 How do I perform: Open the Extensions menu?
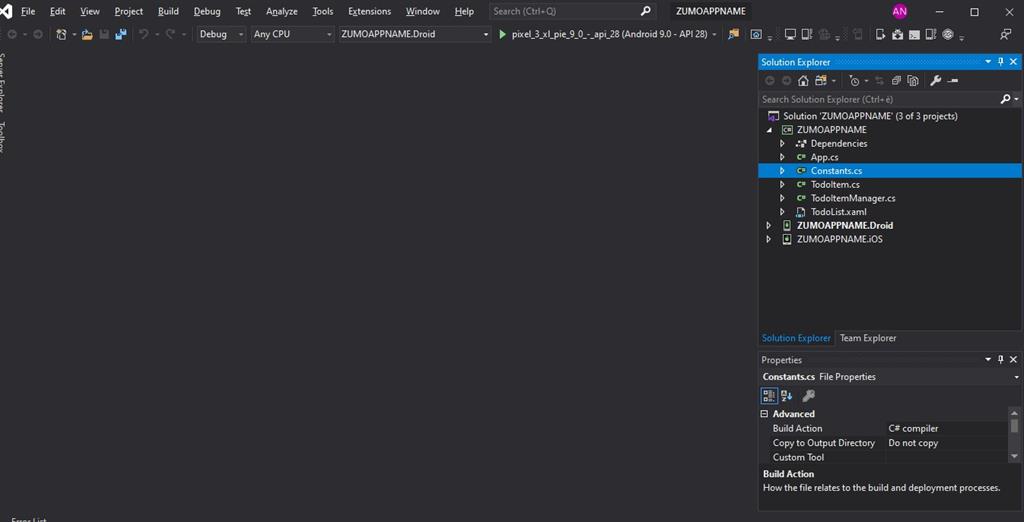370,11
